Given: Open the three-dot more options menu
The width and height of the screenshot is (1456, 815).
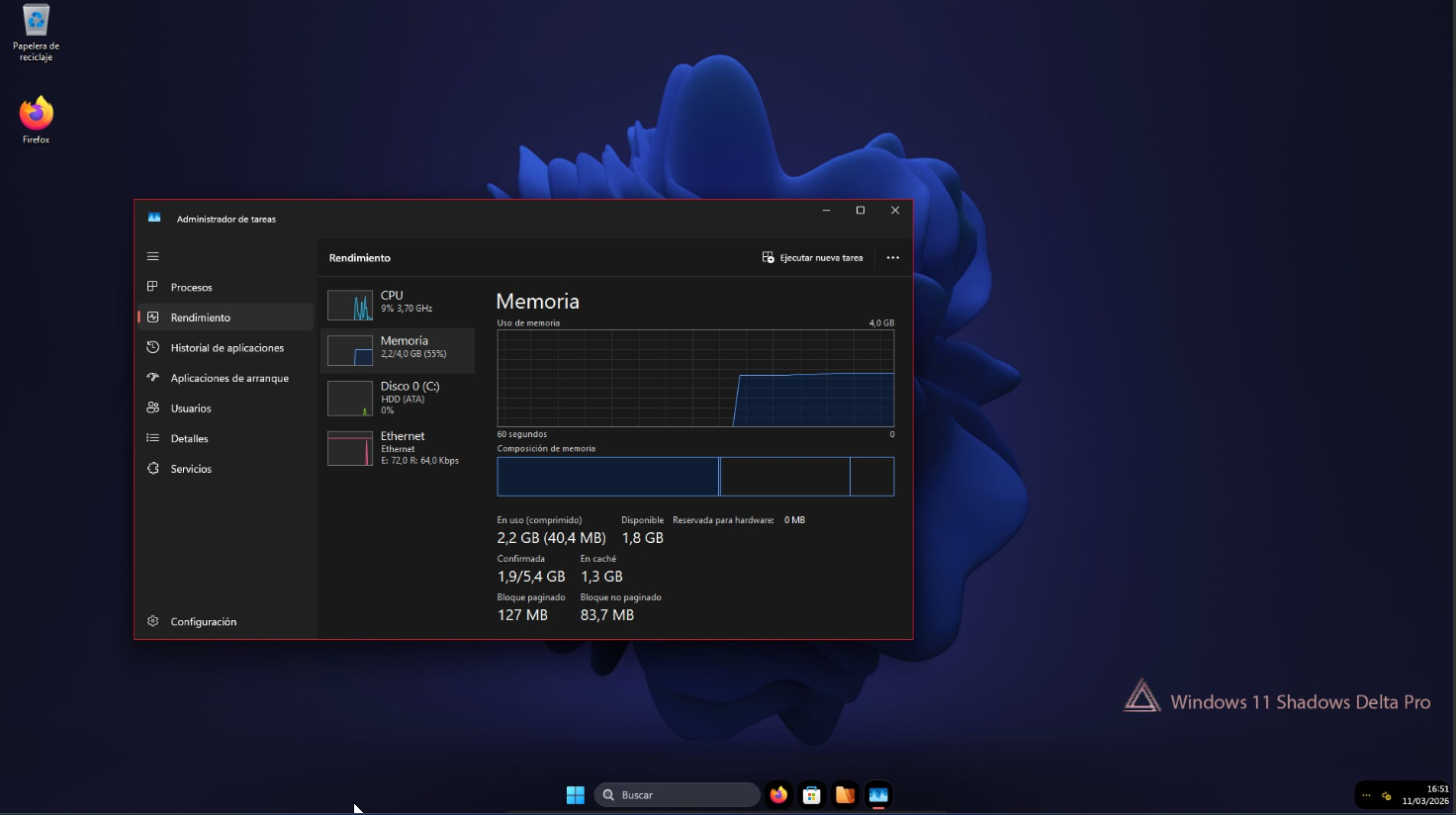Looking at the screenshot, I should click(893, 257).
